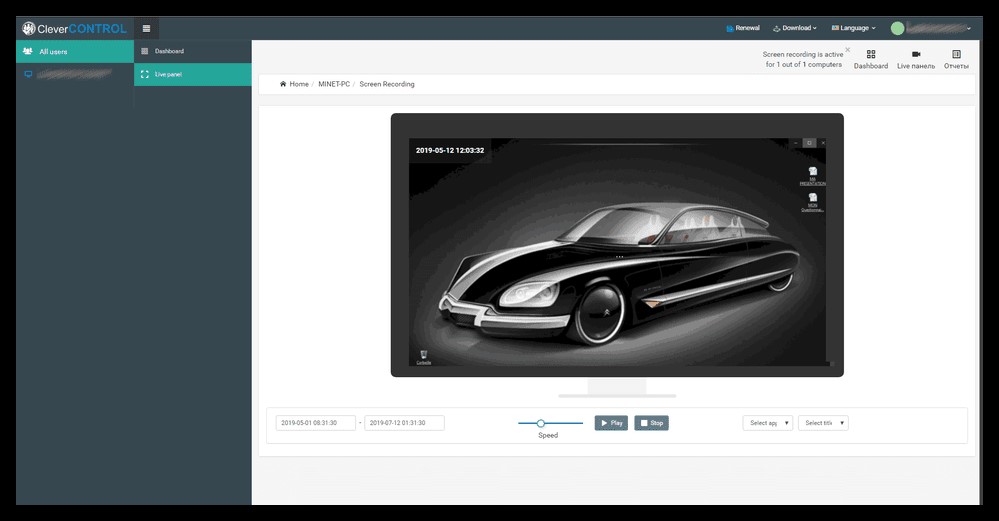Open Dashboard in side menu
The image size is (999, 521).
193,51
